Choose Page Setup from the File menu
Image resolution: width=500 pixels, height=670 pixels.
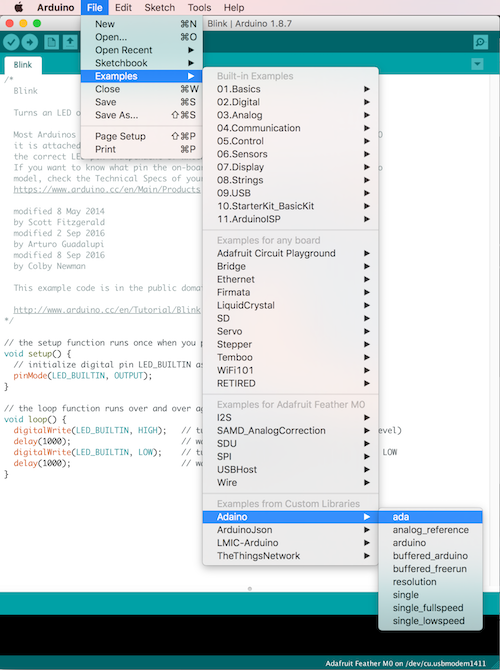(x=141, y=136)
